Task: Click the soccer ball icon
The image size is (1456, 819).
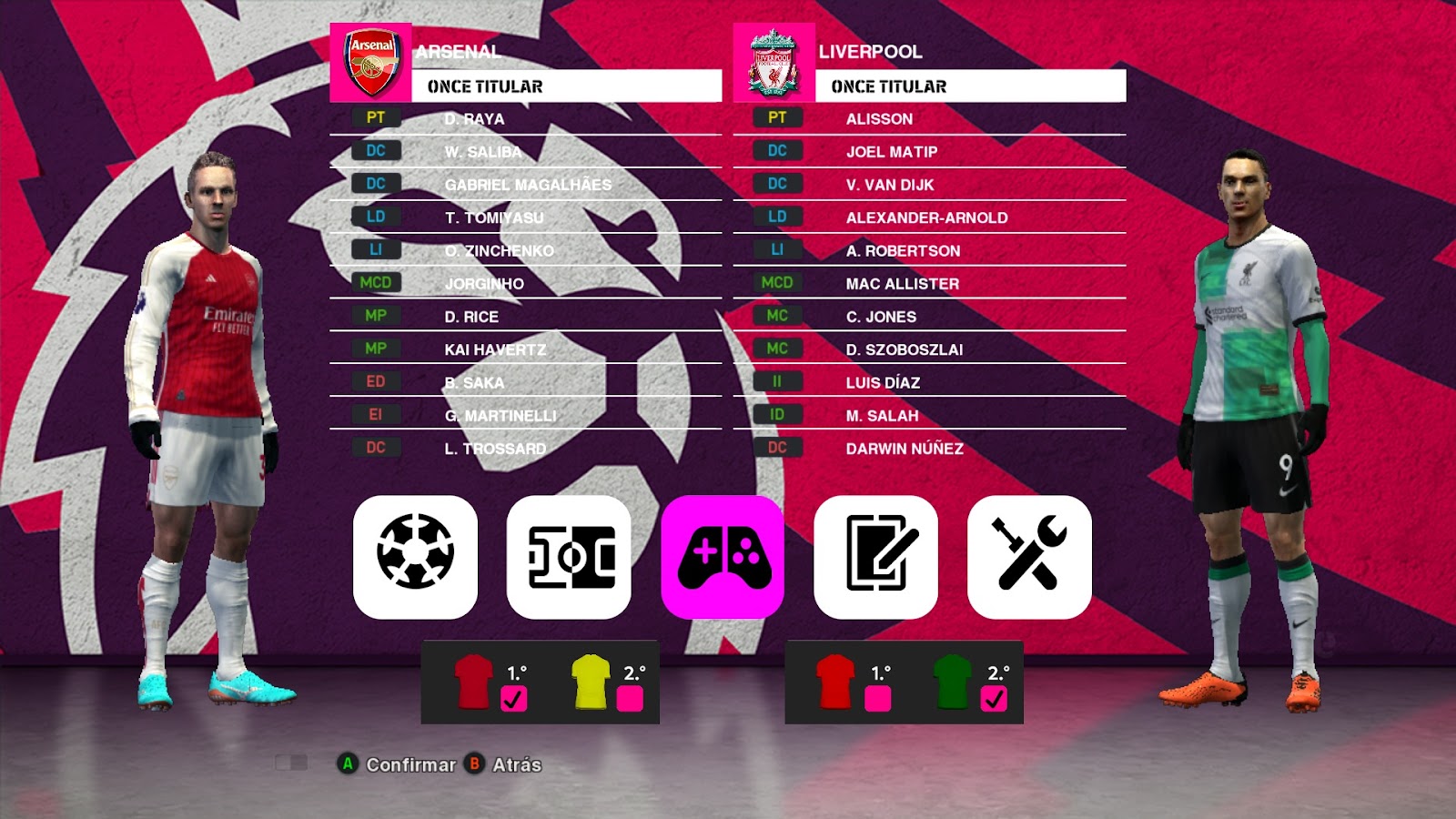Action: pos(415,557)
